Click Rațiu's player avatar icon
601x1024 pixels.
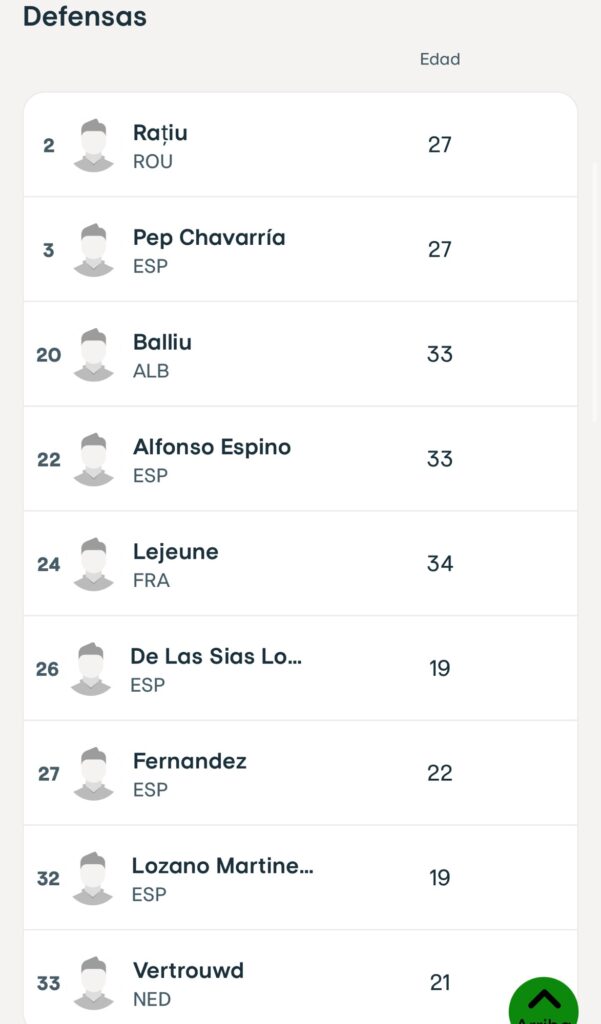point(93,146)
